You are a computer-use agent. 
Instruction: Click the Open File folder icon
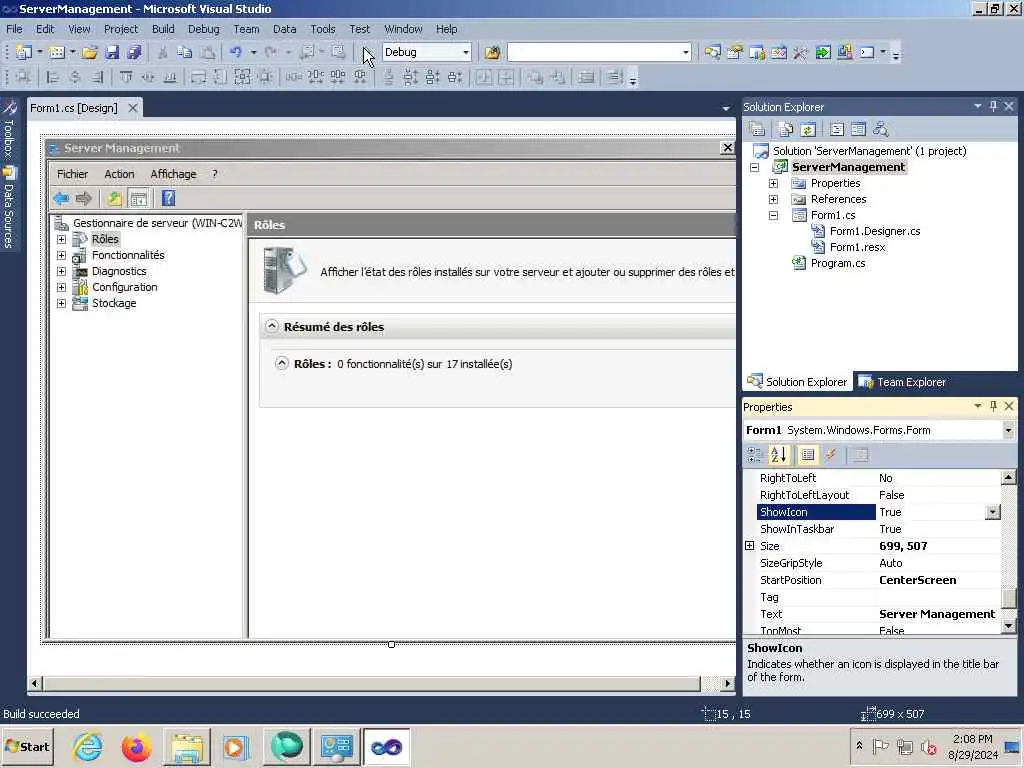click(89, 52)
